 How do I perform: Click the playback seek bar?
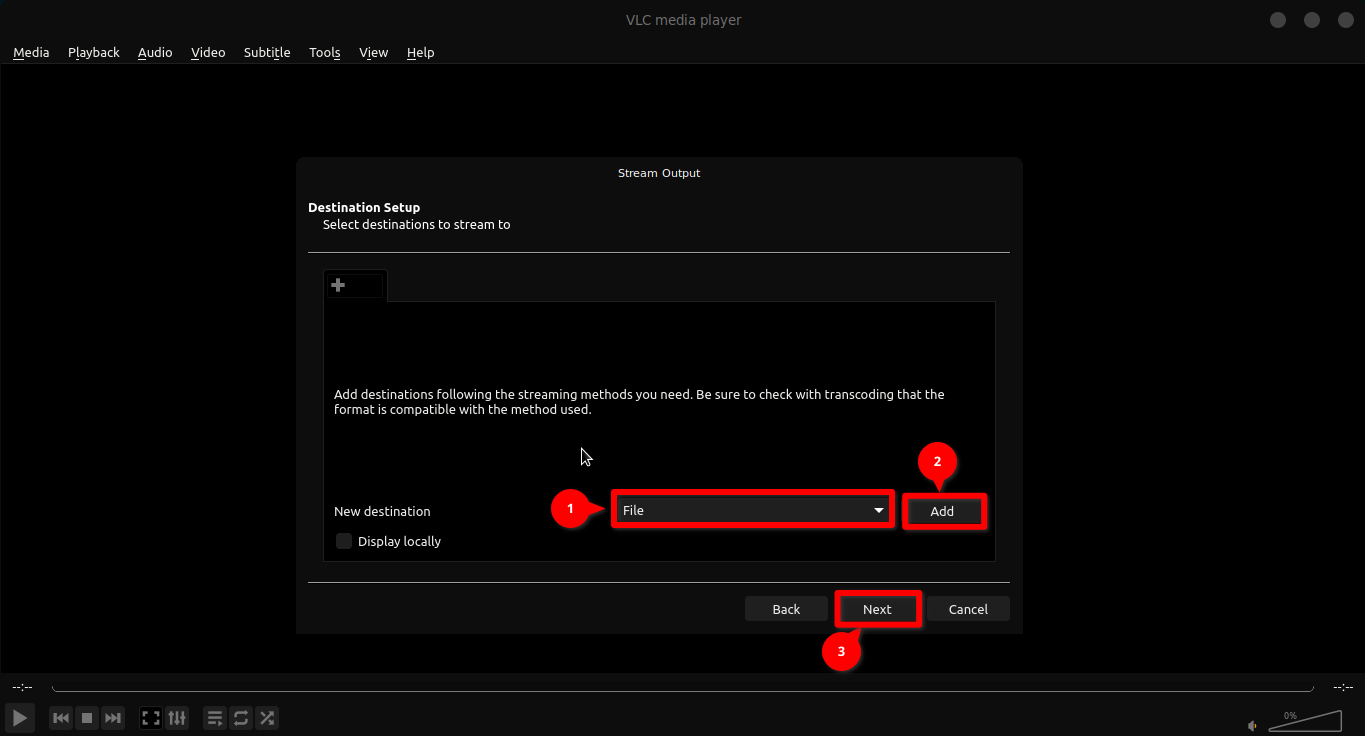[x=682, y=688]
